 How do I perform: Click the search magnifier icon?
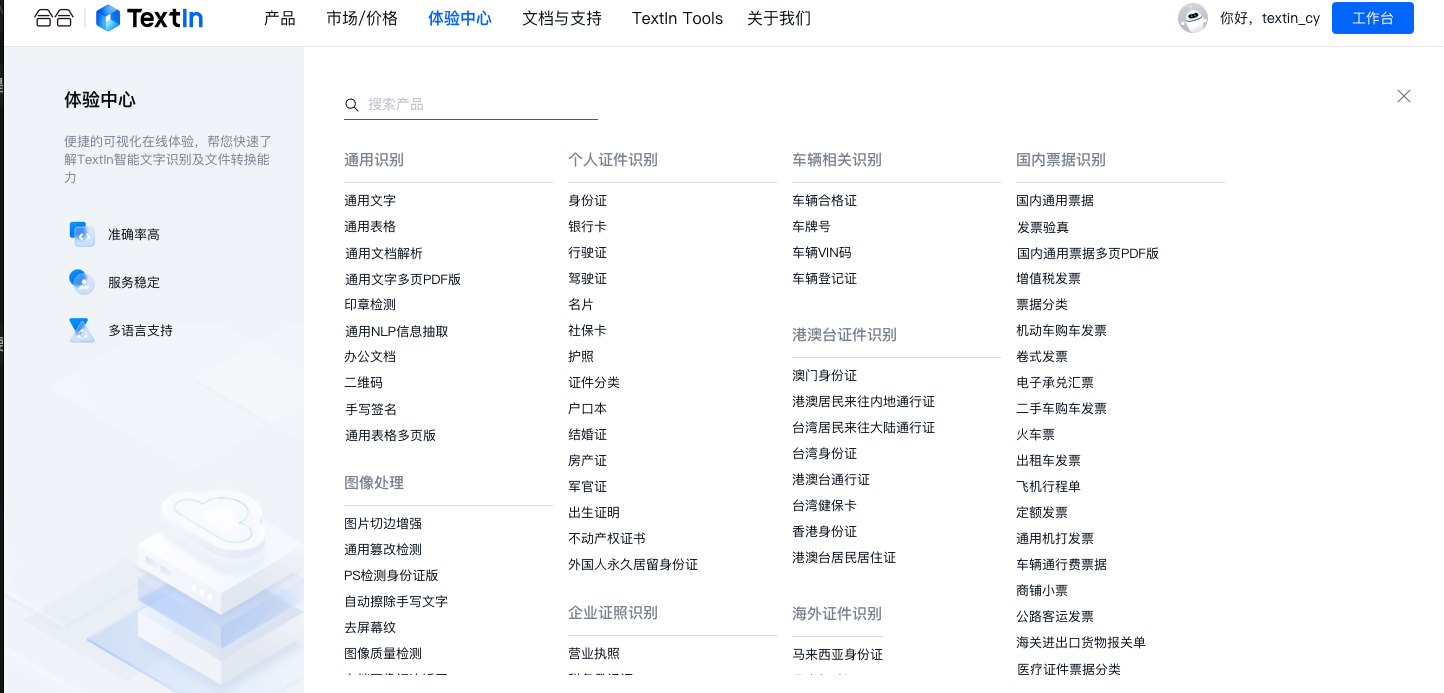(352, 105)
